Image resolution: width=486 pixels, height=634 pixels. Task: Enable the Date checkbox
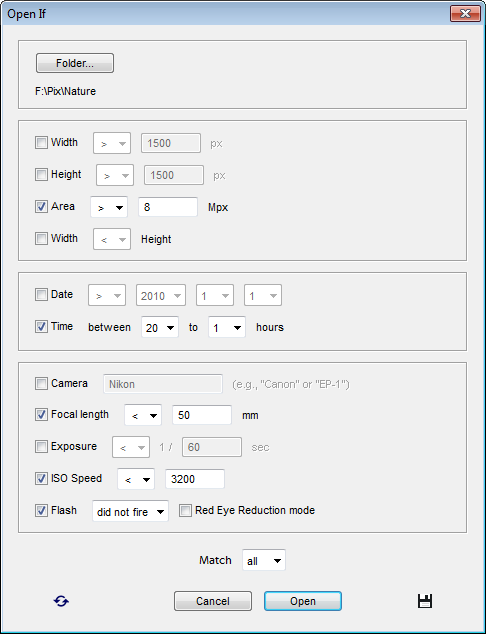pyautogui.click(x=41, y=295)
